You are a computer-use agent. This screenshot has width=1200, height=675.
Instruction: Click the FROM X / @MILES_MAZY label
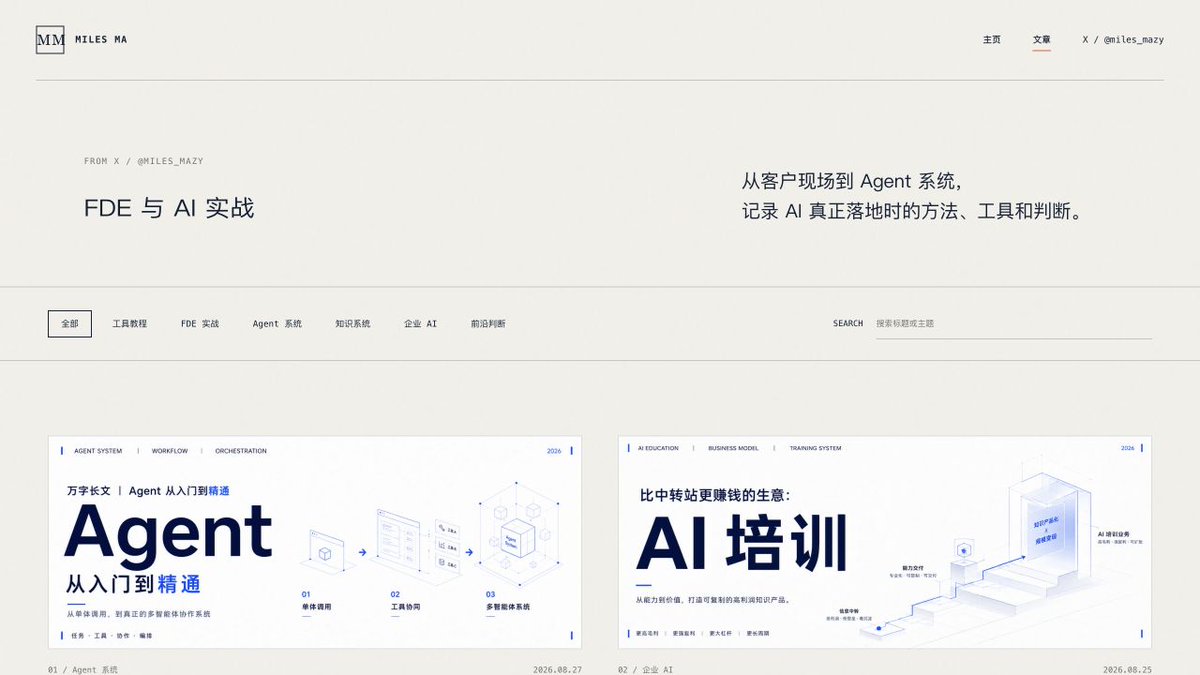pyautogui.click(x=143, y=161)
